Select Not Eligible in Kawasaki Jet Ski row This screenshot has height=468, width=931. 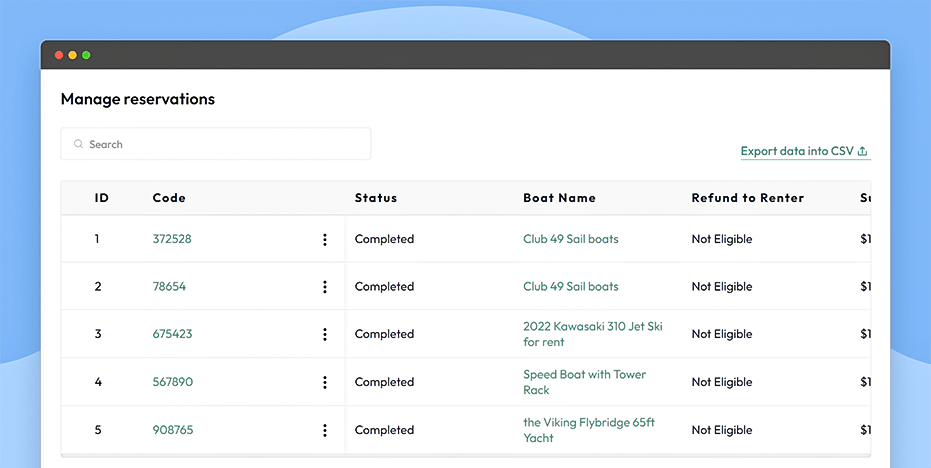click(722, 334)
